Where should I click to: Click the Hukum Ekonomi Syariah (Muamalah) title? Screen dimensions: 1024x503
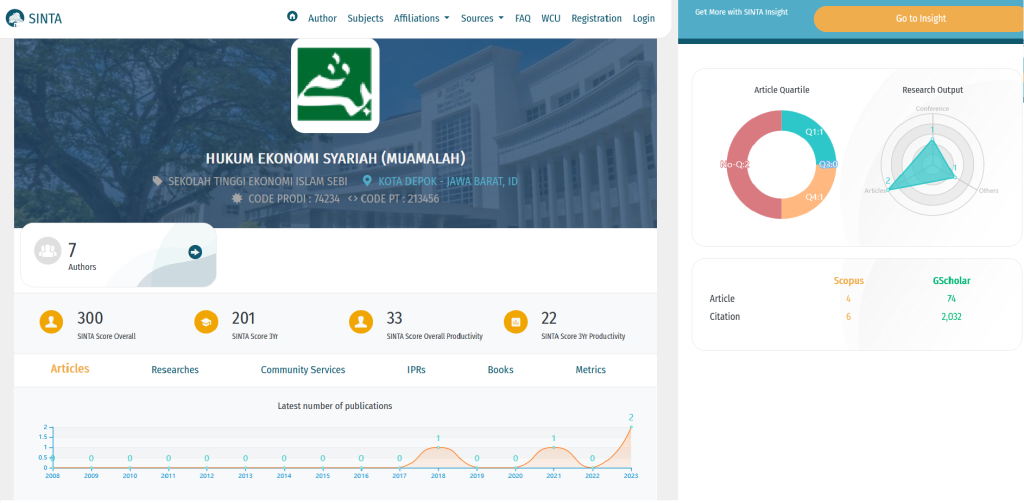point(335,159)
